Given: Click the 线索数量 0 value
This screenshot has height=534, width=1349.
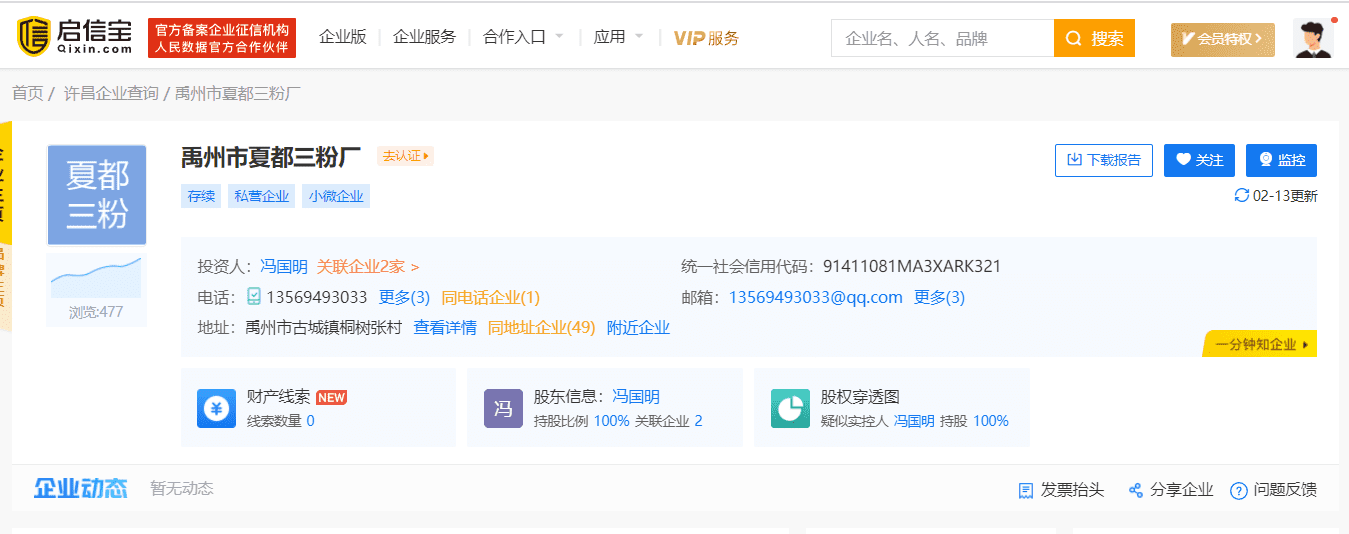Looking at the screenshot, I should coord(310,421).
